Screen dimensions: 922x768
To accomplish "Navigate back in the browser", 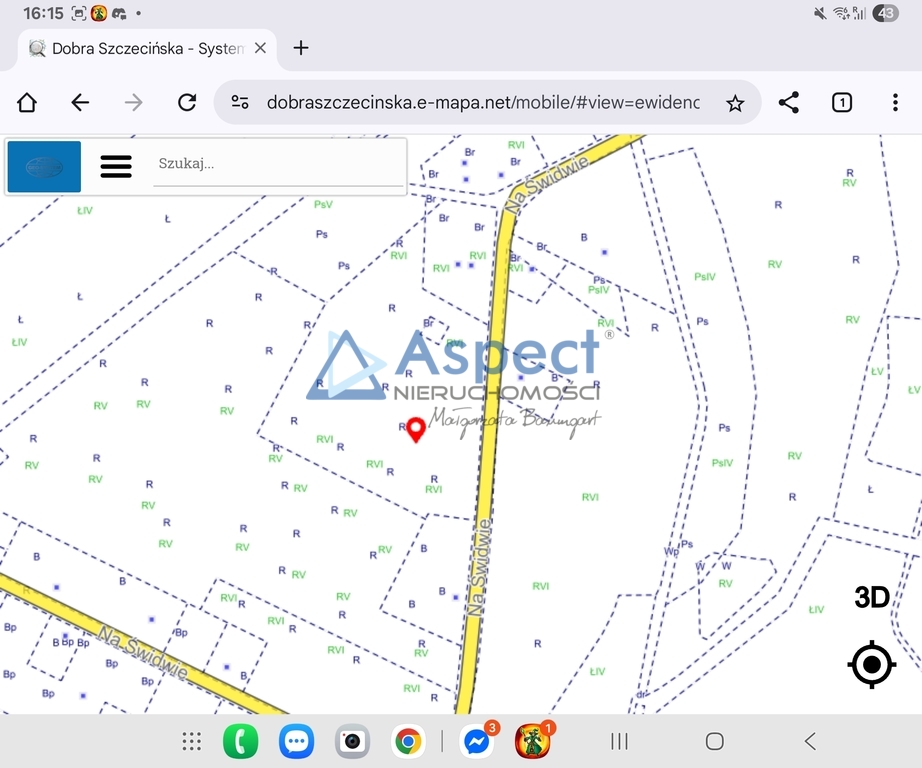I will 80,103.
